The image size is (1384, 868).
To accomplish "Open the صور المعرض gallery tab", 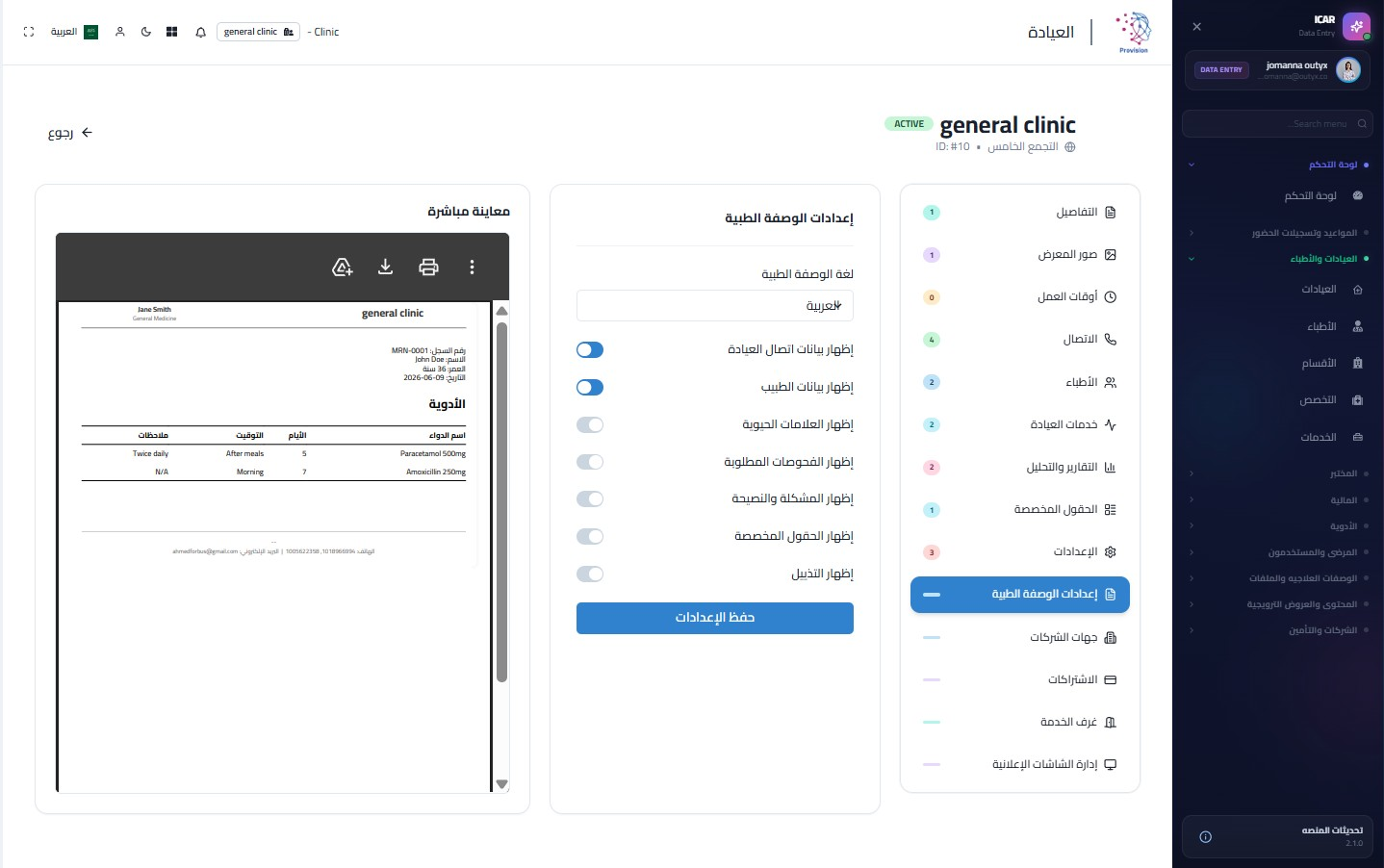I will tap(1020, 255).
